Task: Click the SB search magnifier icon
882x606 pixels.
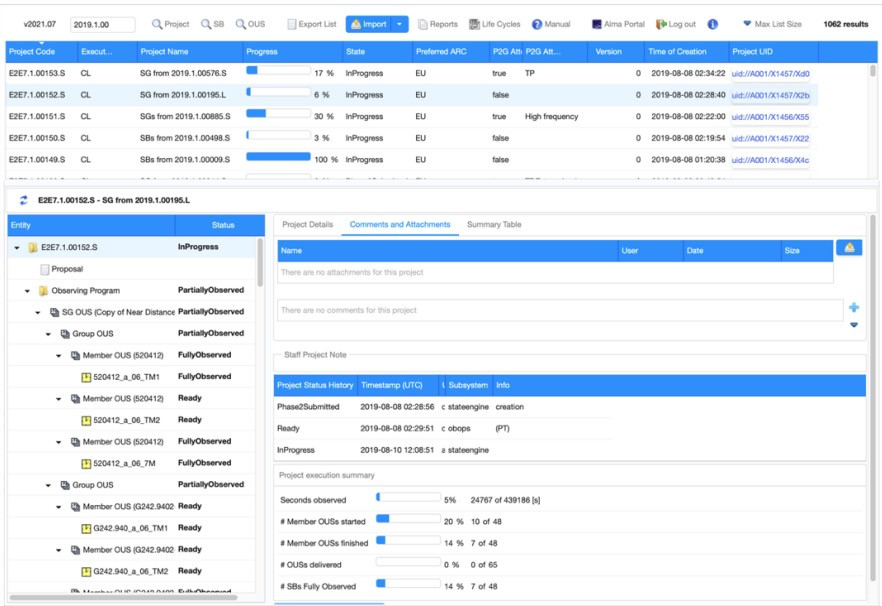Action: [206, 24]
